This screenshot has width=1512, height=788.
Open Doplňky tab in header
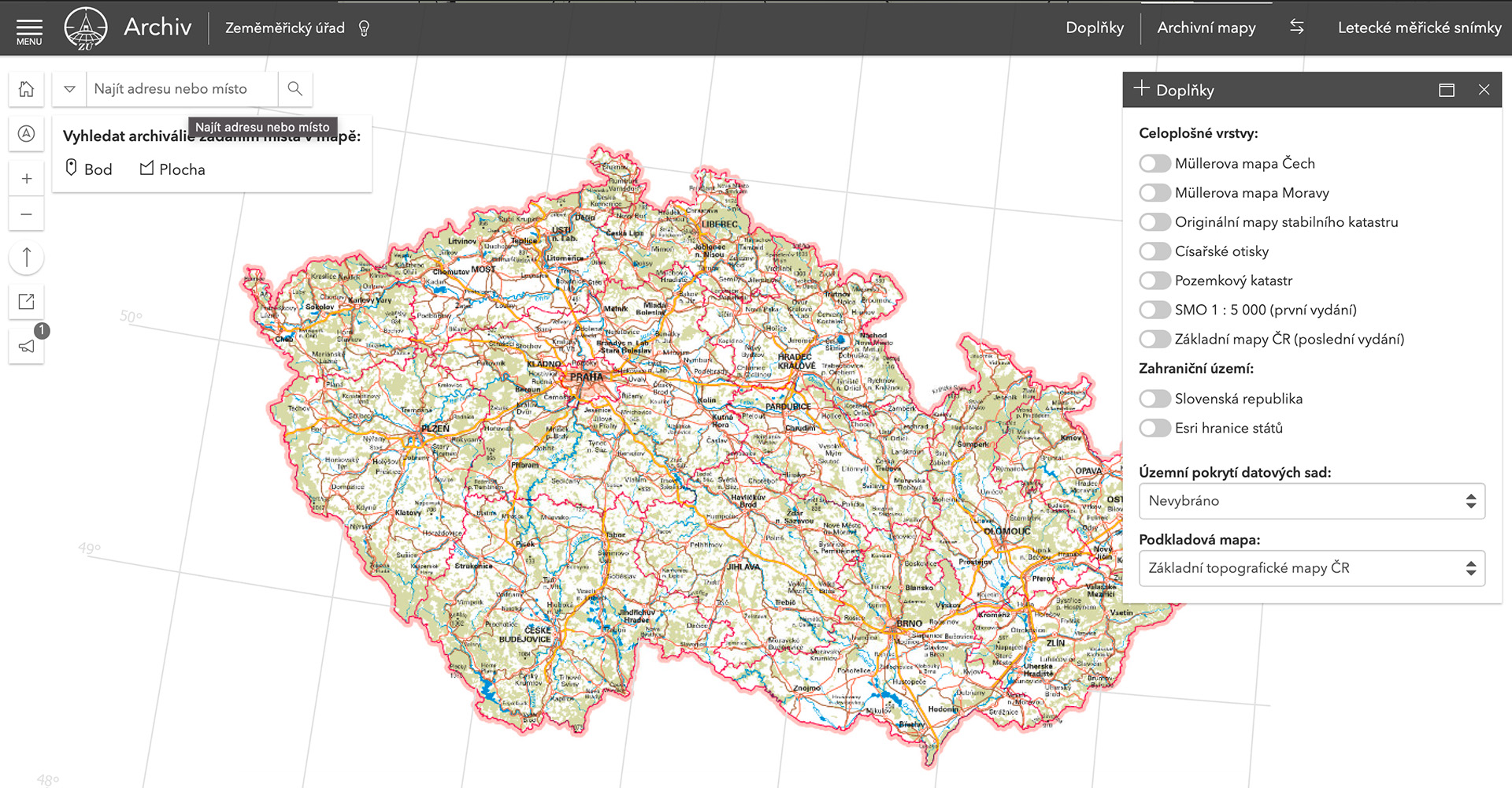click(x=1095, y=28)
